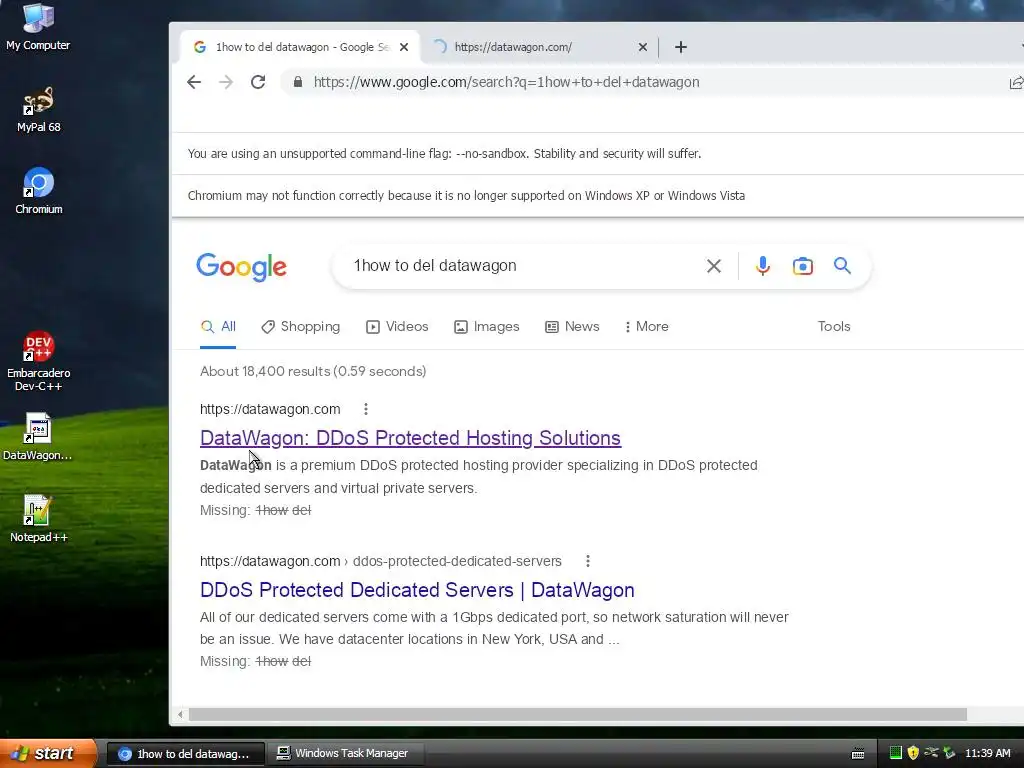Select the All results tab

click(218, 327)
